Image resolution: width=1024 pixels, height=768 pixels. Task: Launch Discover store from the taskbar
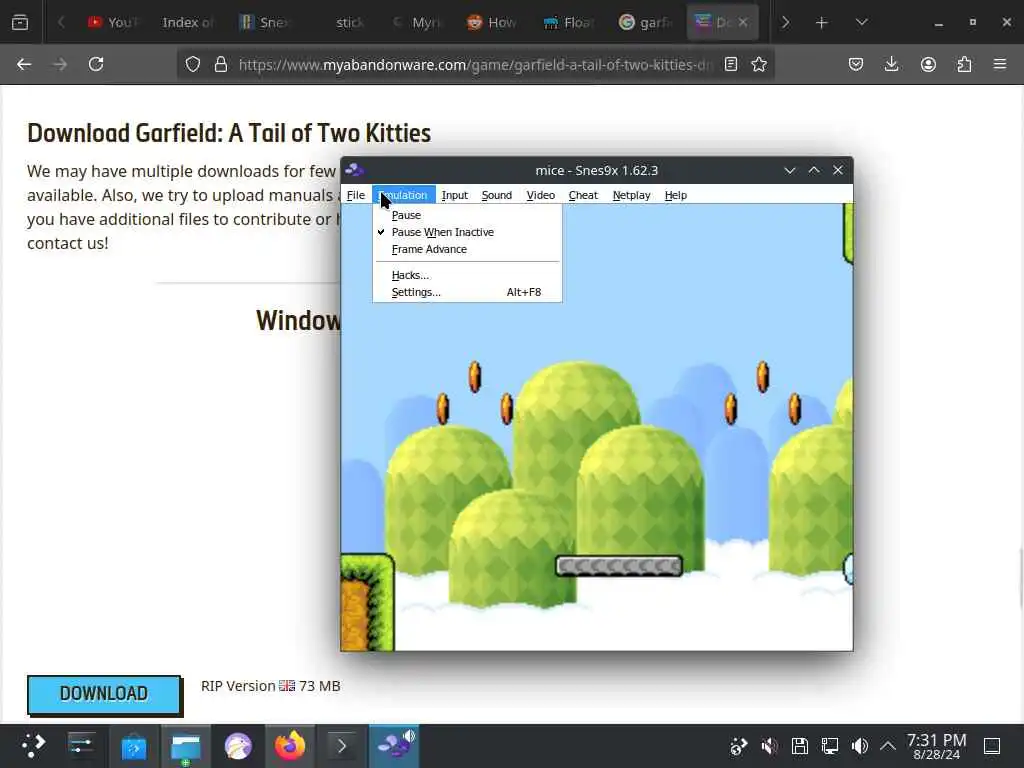click(134, 746)
